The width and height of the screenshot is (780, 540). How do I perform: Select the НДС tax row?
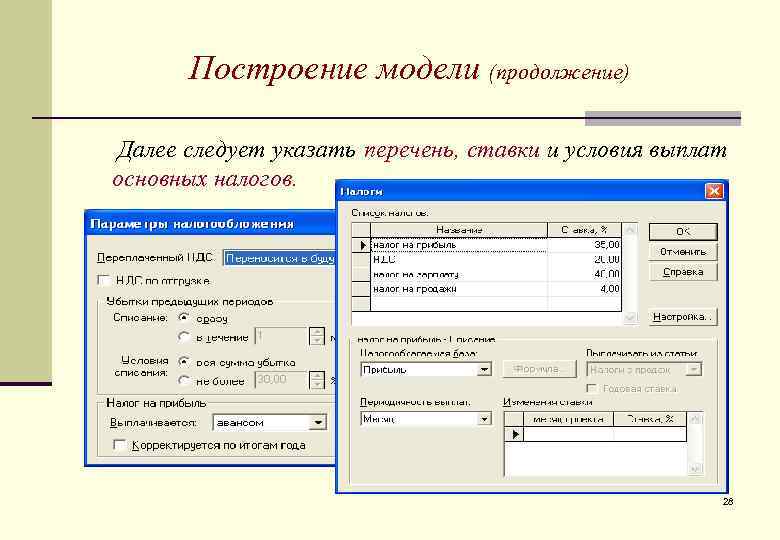459,260
